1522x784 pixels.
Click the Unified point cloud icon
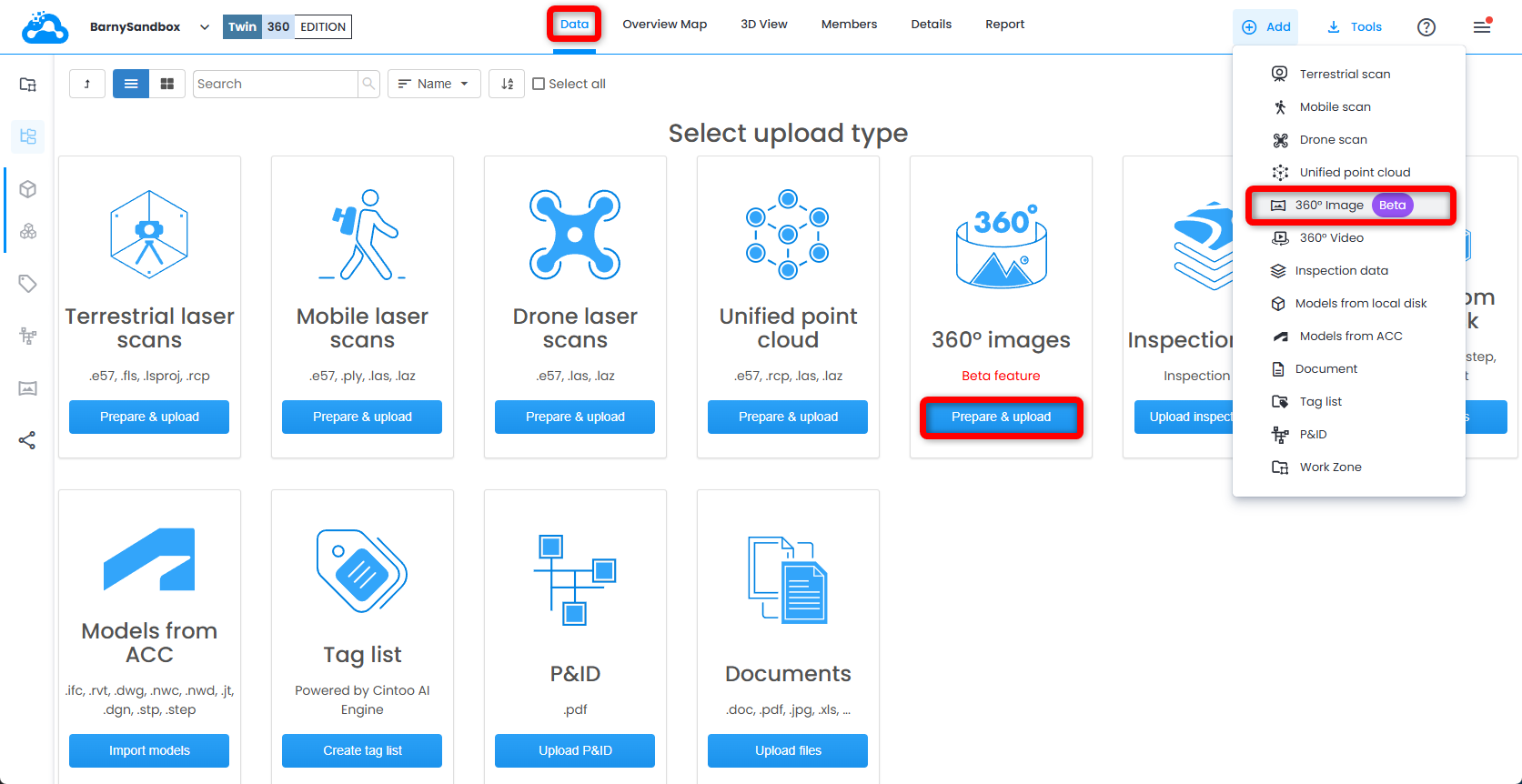788,234
